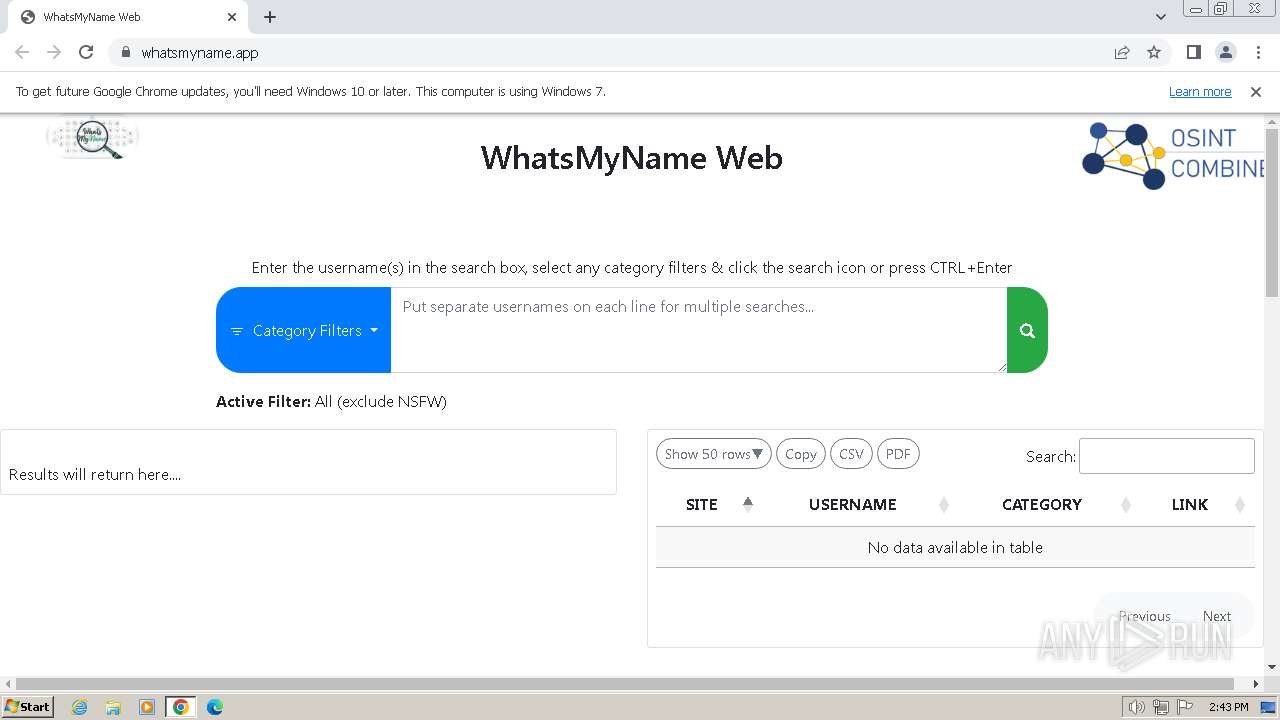Click the vertical page scrollbar thumb
1280x720 pixels.
click(1272, 213)
